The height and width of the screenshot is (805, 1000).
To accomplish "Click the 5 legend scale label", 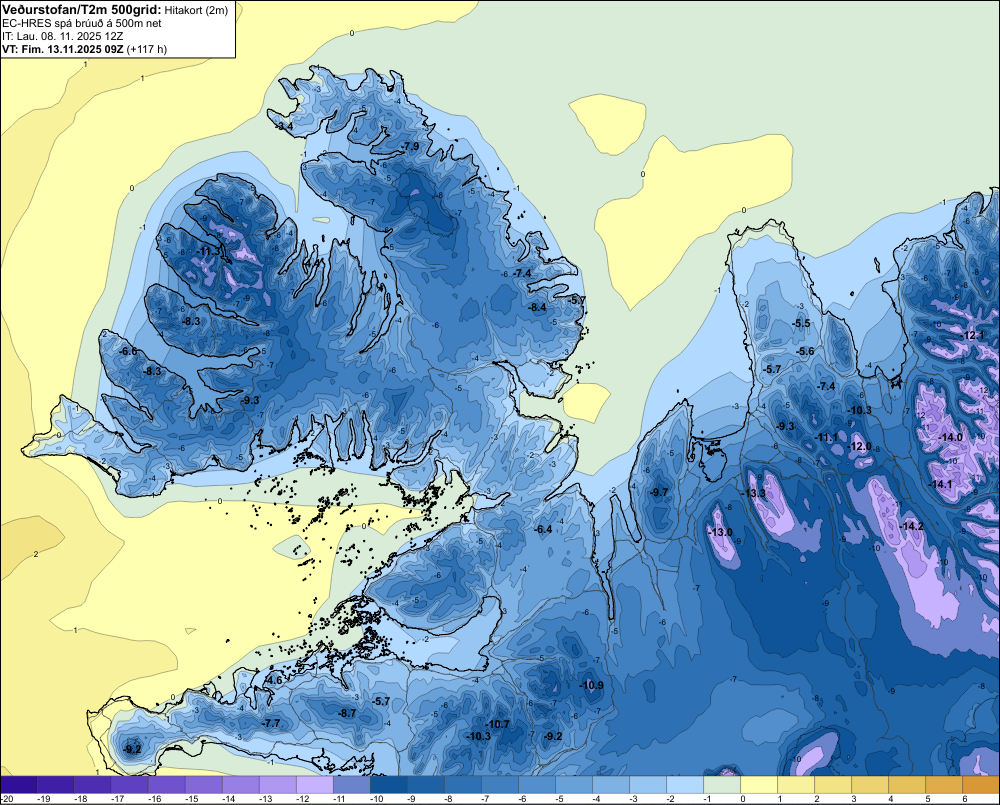I will coord(928,799).
